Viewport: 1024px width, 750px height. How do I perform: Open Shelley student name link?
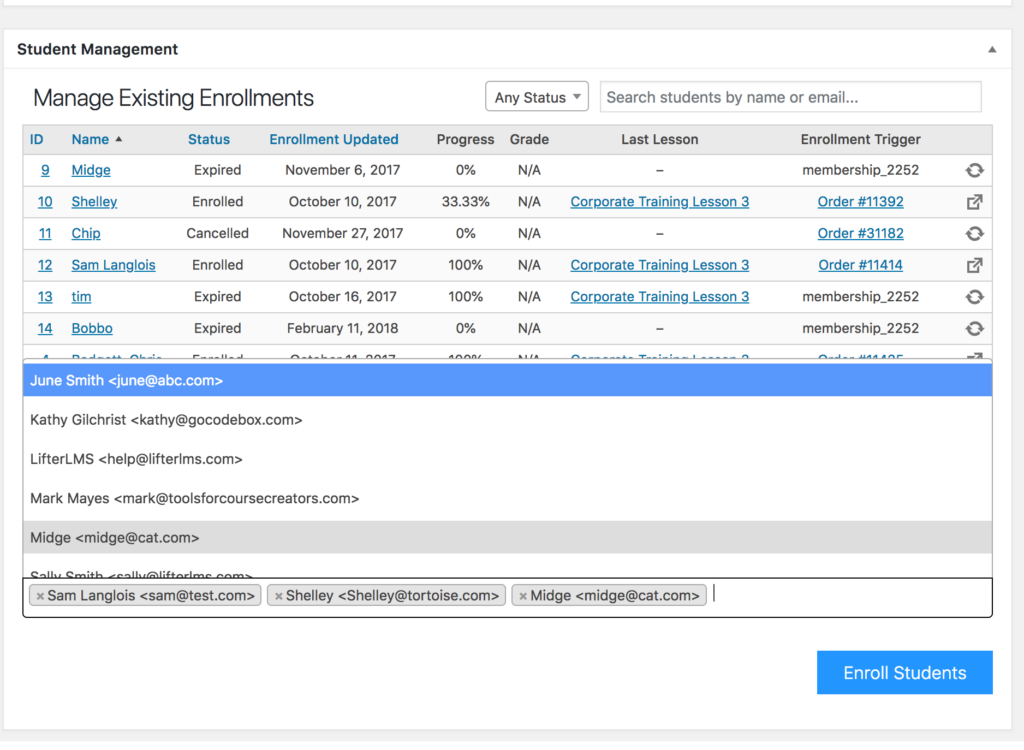[x=94, y=202]
